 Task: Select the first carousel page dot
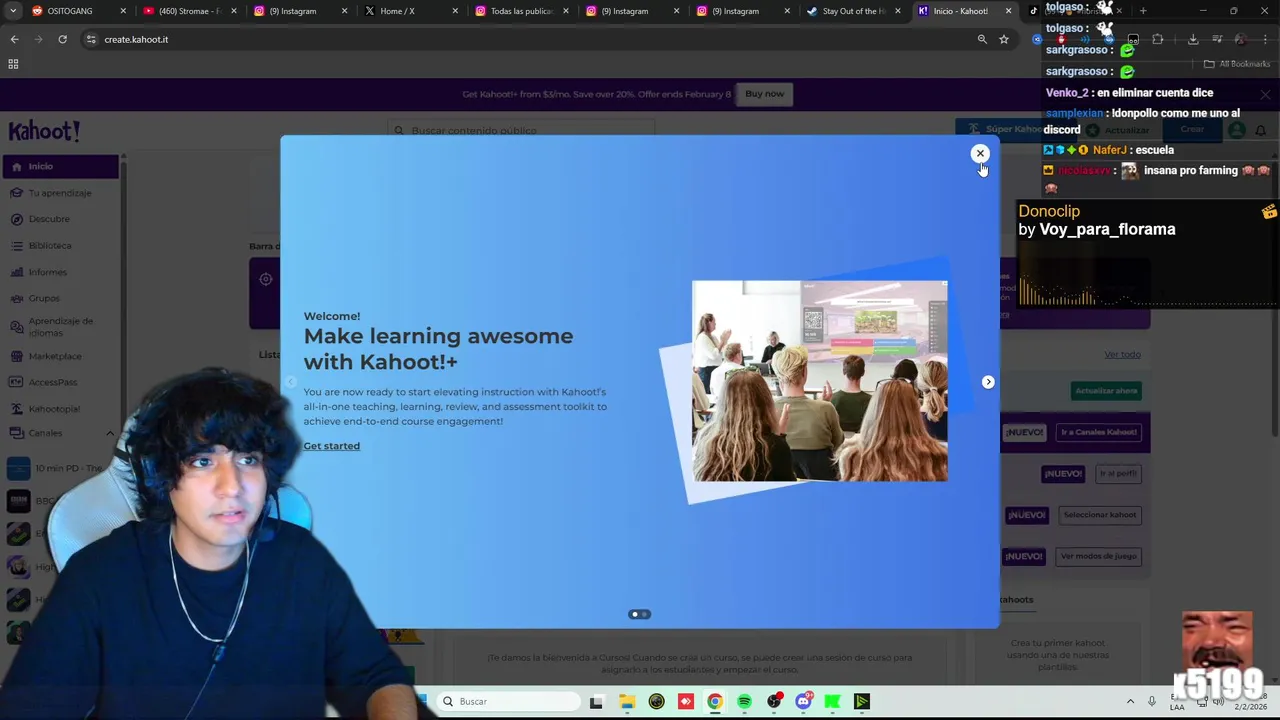[x=634, y=614]
